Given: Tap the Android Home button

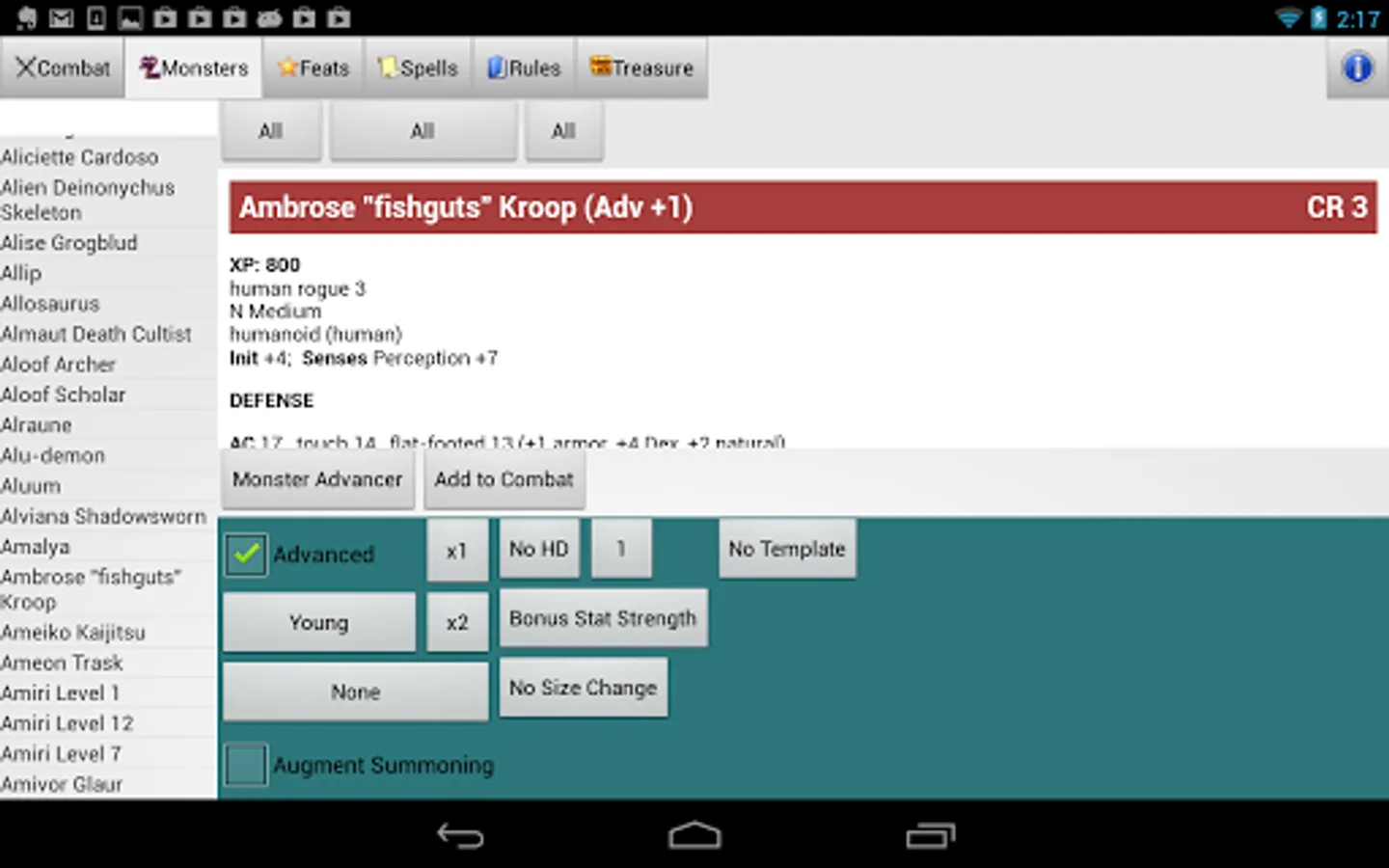Looking at the screenshot, I should coord(694,836).
